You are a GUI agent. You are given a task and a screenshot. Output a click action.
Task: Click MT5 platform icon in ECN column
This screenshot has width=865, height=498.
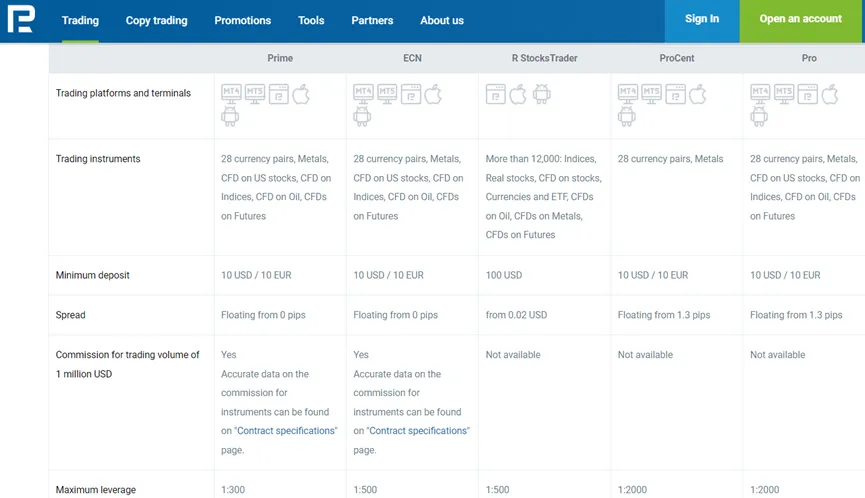click(387, 94)
